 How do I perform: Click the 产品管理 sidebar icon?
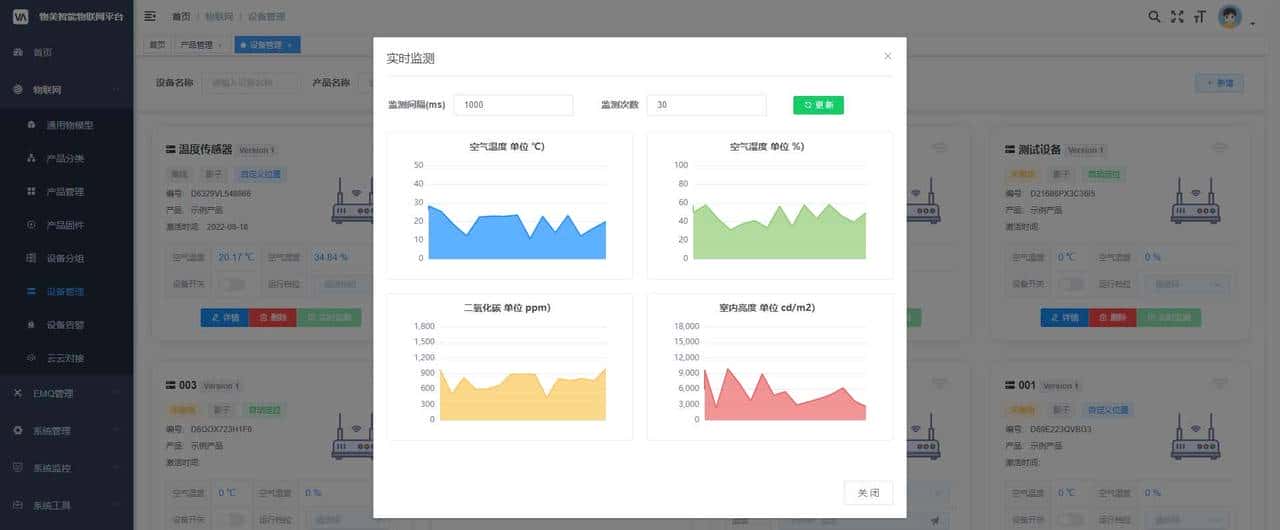(32, 191)
